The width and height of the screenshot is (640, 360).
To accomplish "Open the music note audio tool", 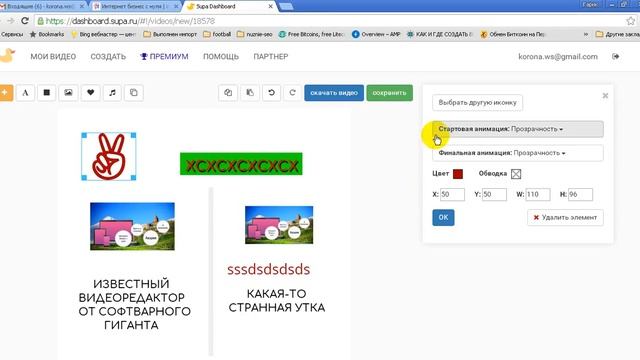I will [x=112, y=93].
